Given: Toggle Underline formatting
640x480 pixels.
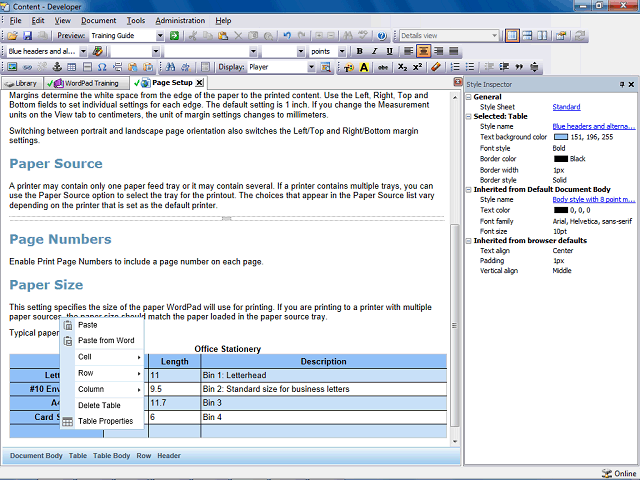Looking at the screenshot, I should [389, 51].
